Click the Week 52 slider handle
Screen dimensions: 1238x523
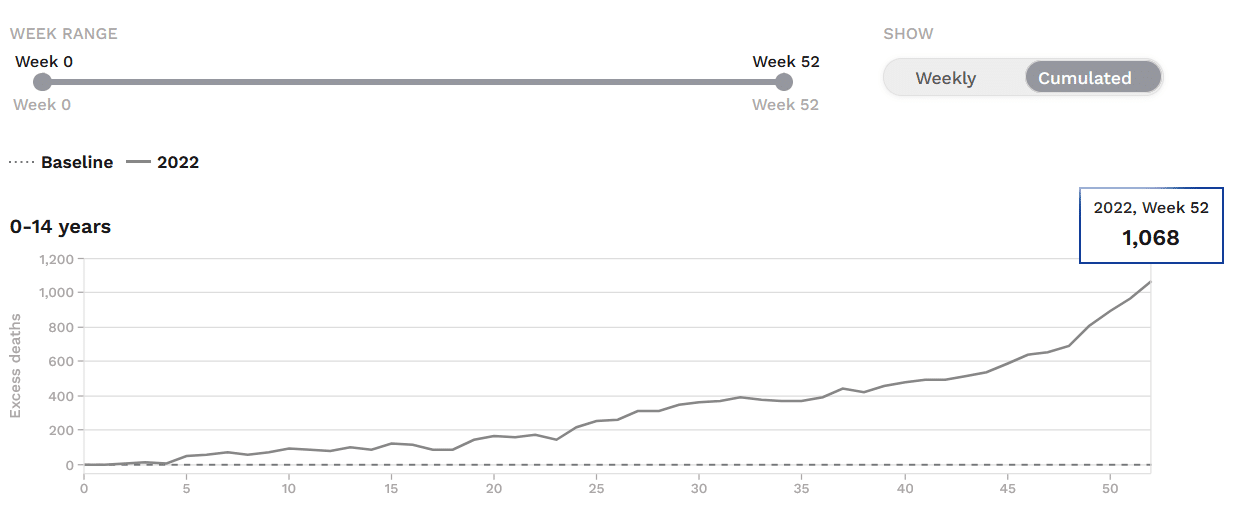(x=784, y=82)
